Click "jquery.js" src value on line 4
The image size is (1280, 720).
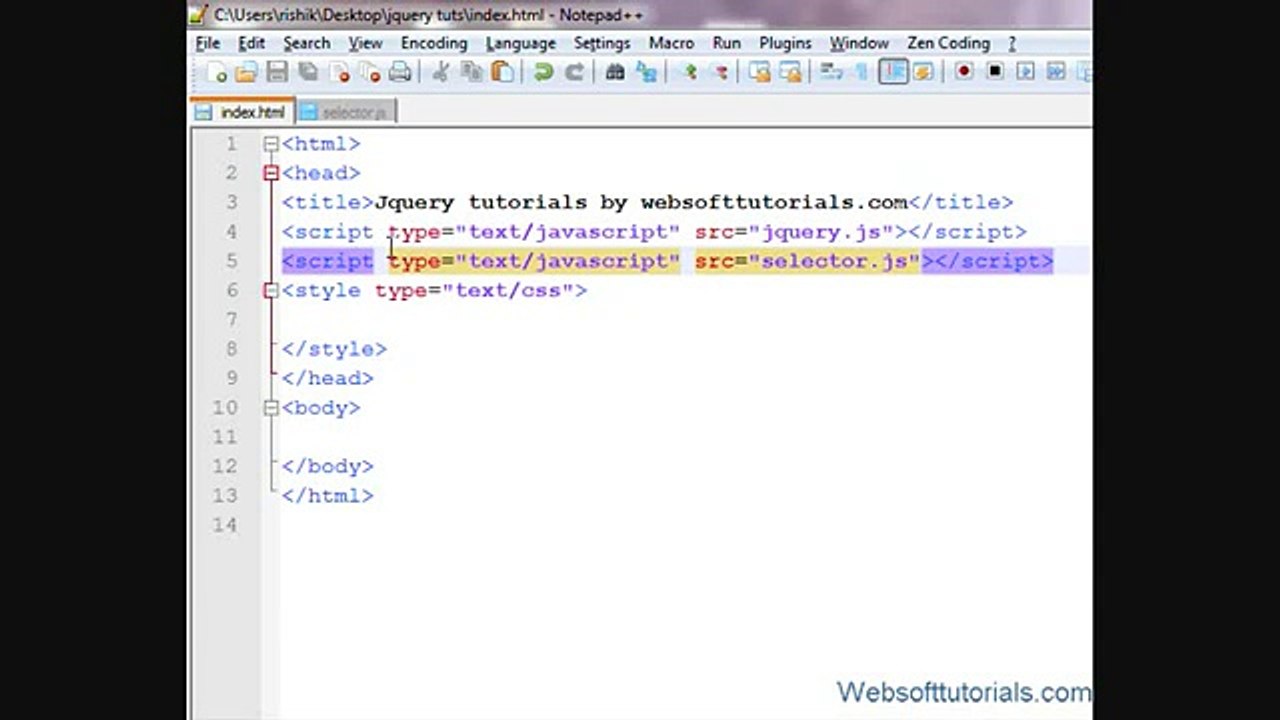(821, 232)
